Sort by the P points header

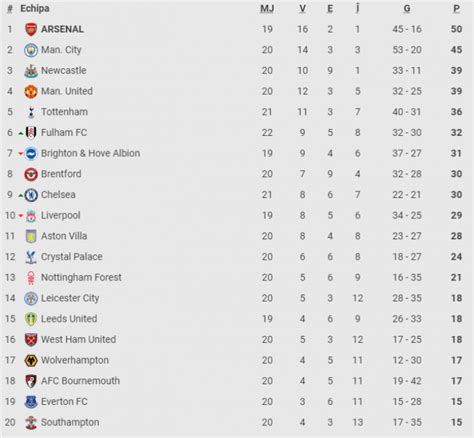point(456,9)
